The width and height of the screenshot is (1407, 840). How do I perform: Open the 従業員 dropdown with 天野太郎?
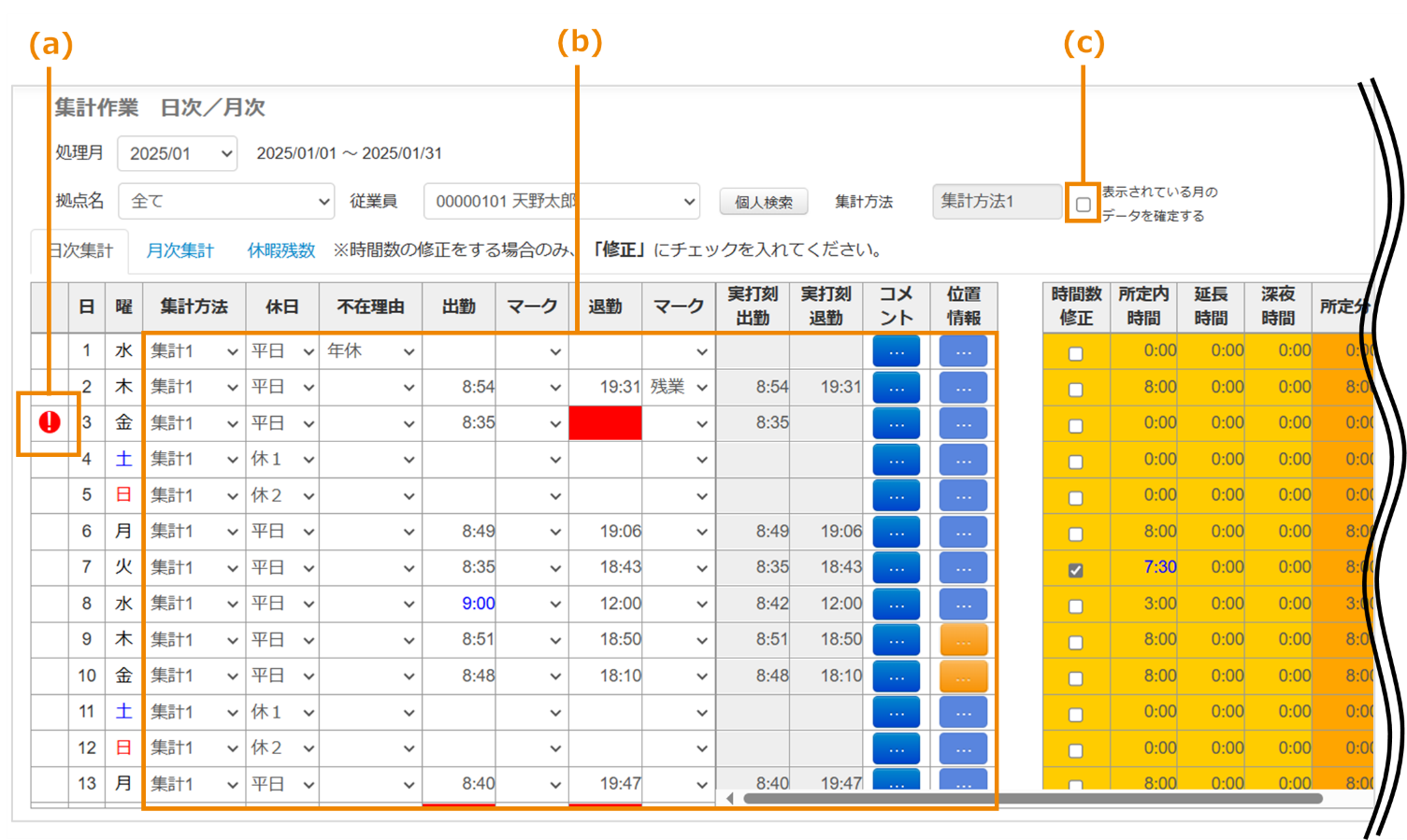click(561, 201)
